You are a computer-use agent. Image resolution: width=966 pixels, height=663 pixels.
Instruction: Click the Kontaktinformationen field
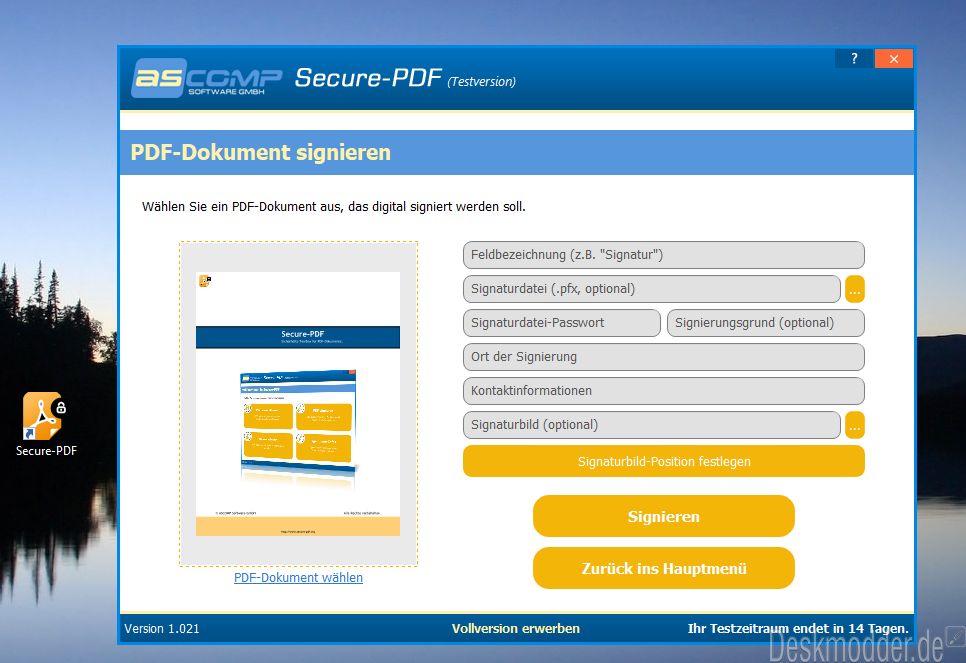point(664,391)
